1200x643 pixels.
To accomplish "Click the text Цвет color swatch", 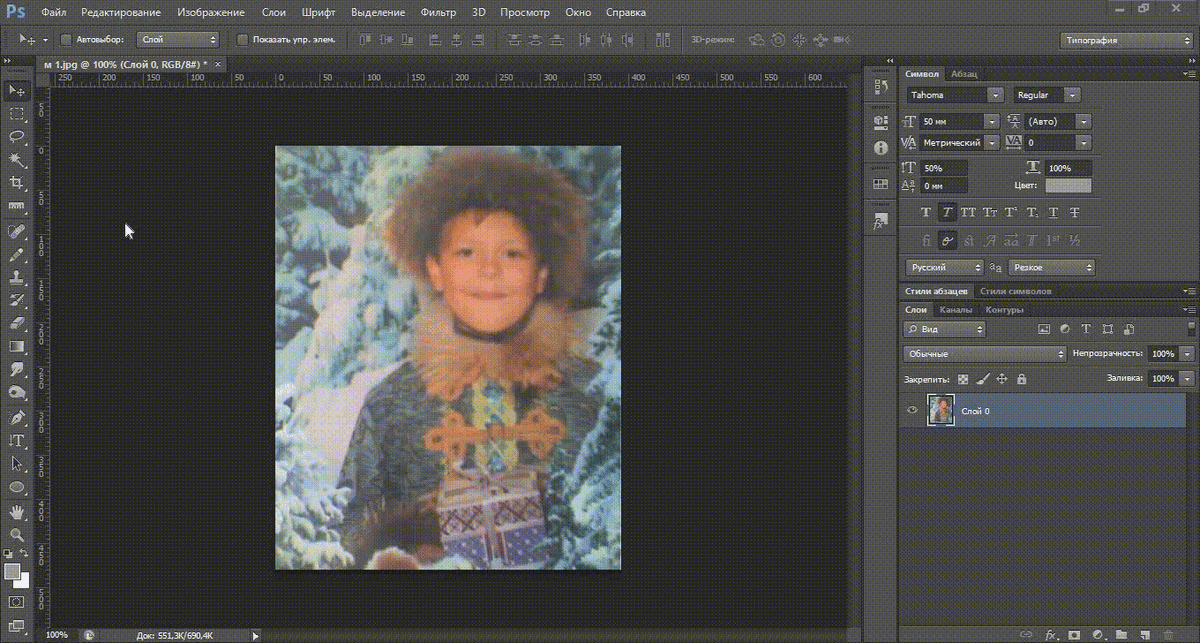I will point(1068,185).
